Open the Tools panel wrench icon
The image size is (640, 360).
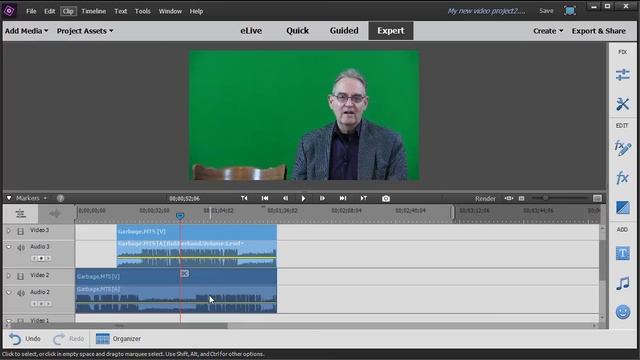(x=622, y=104)
